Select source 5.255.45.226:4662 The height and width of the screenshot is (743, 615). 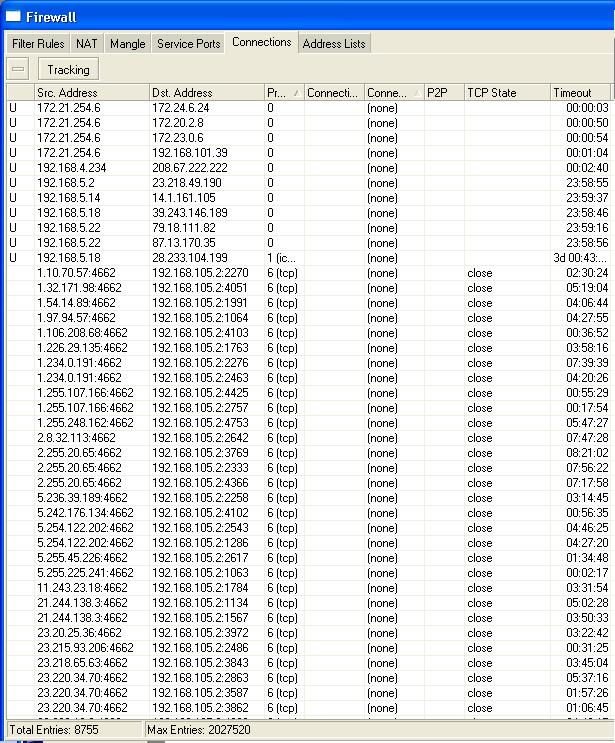click(x=82, y=558)
